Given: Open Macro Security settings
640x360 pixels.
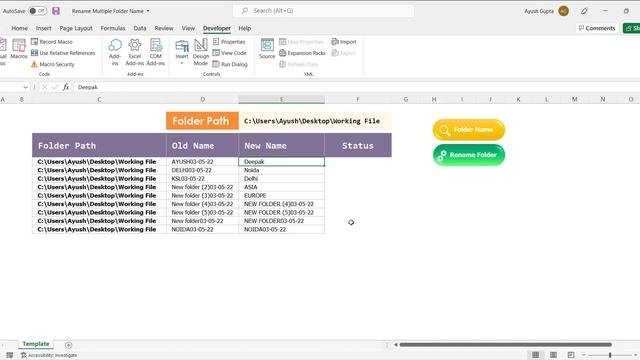Looking at the screenshot, I should point(53,64).
